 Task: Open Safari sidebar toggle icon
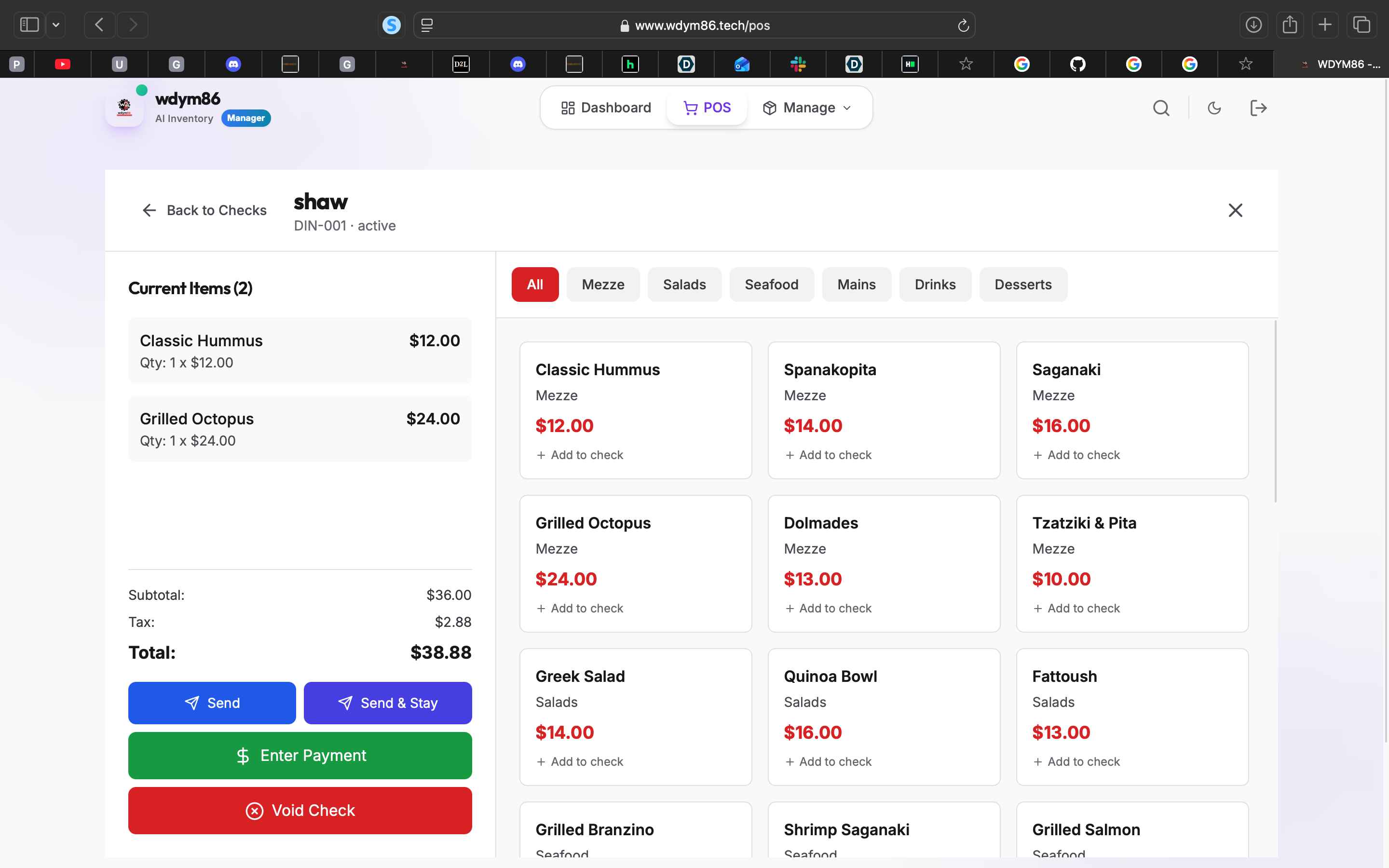29,25
